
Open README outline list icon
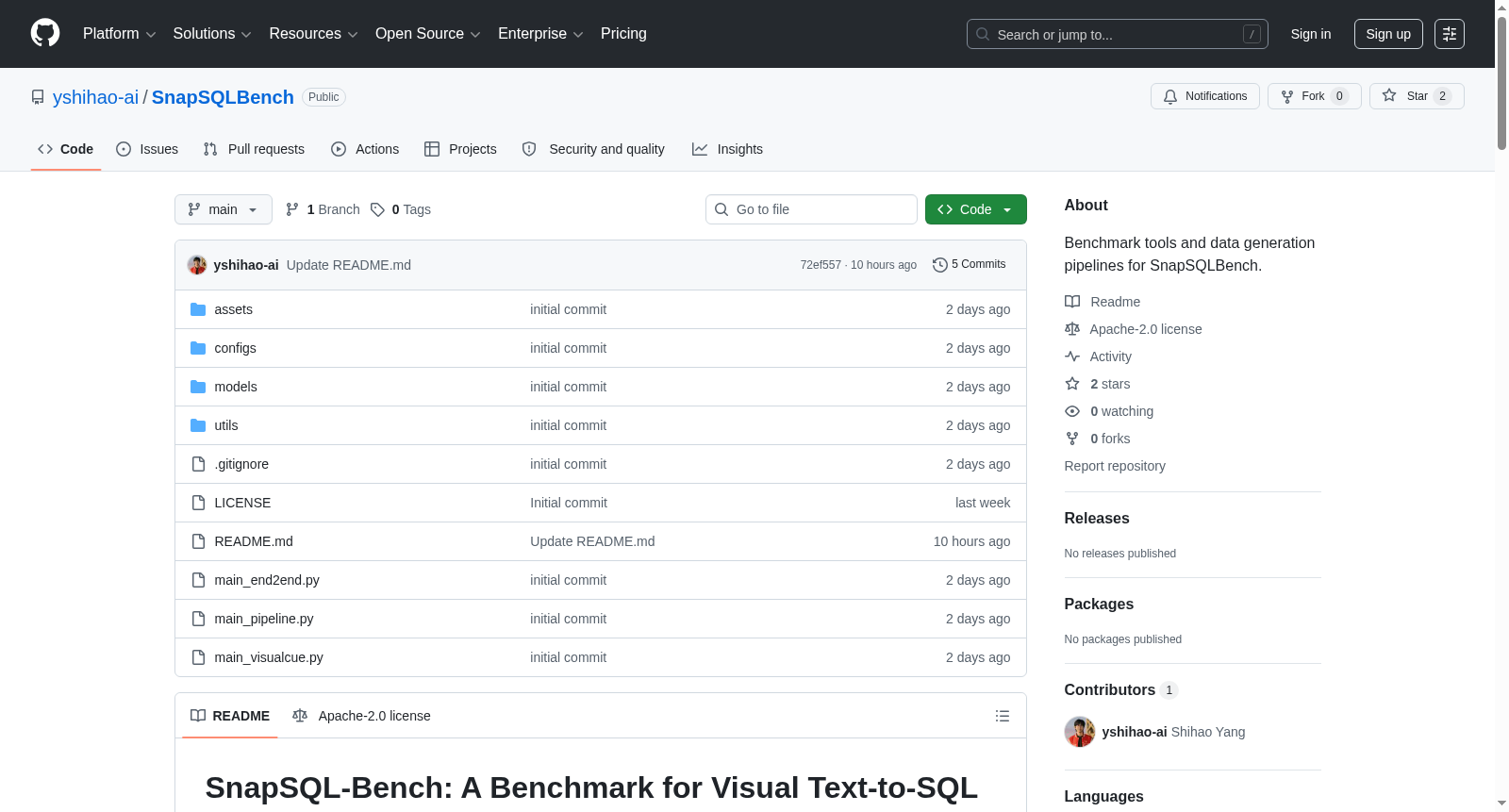1003,716
